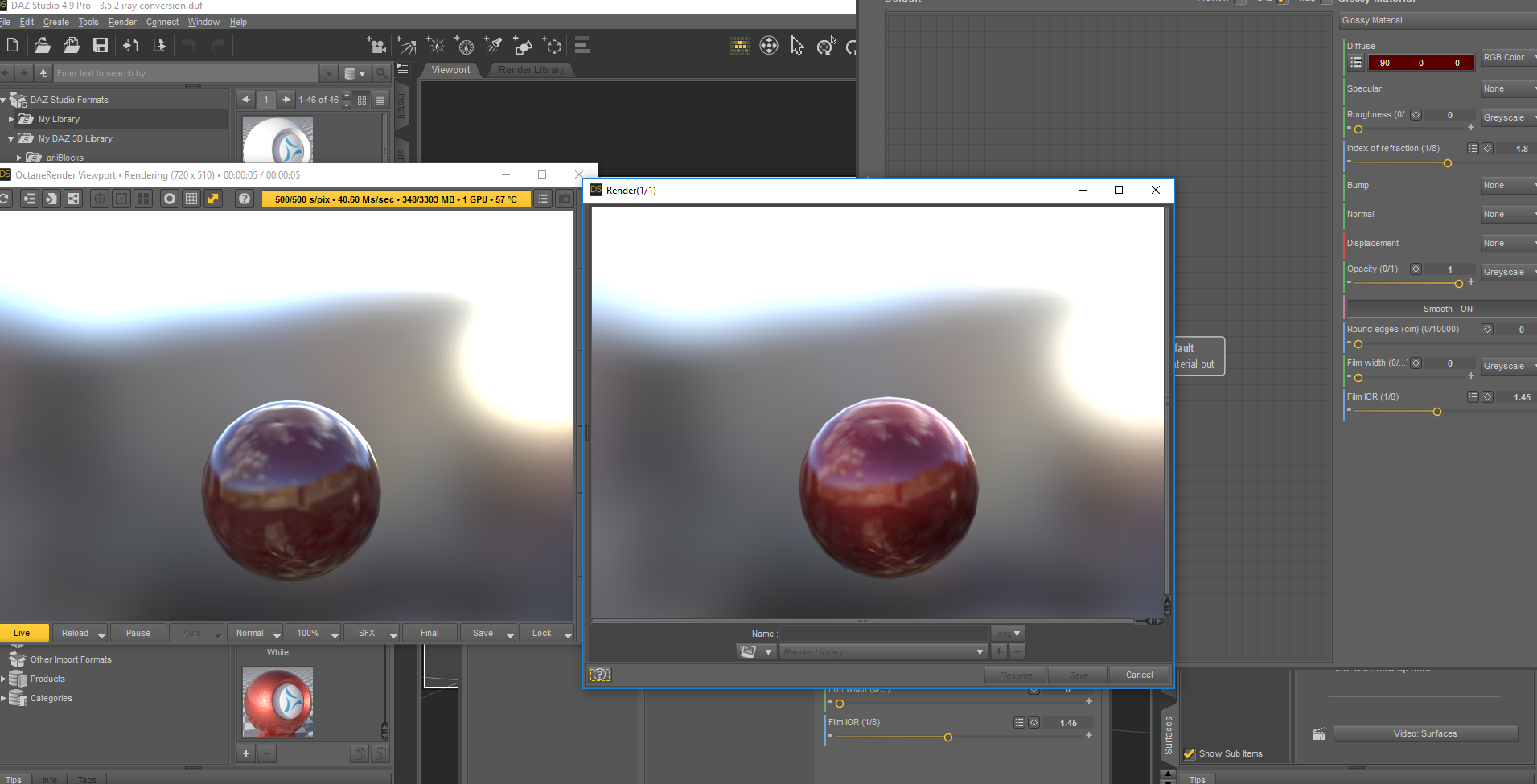Image resolution: width=1537 pixels, height=784 pixels.
Task: Toggle Pause in the OctaneRender Viewport
Action: (138, 633)
